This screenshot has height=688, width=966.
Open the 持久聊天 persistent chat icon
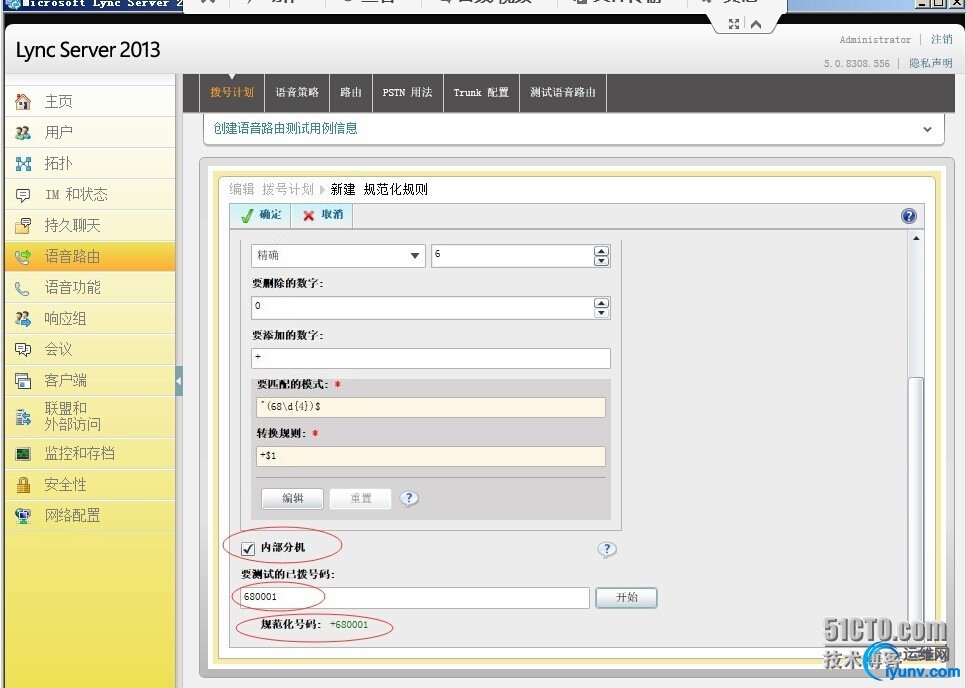click(x=23, y=226)
